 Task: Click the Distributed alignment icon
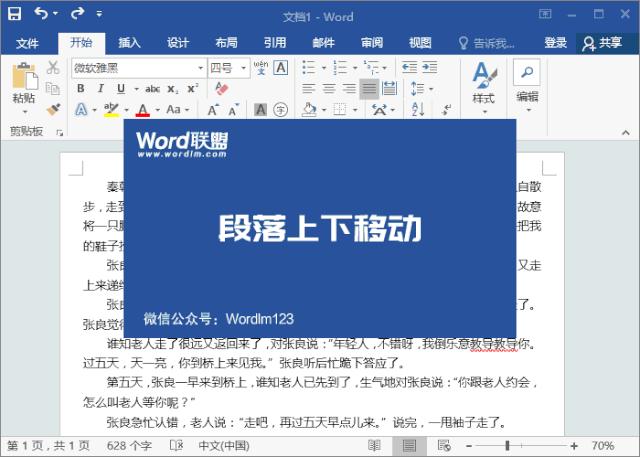click(389, 88)
